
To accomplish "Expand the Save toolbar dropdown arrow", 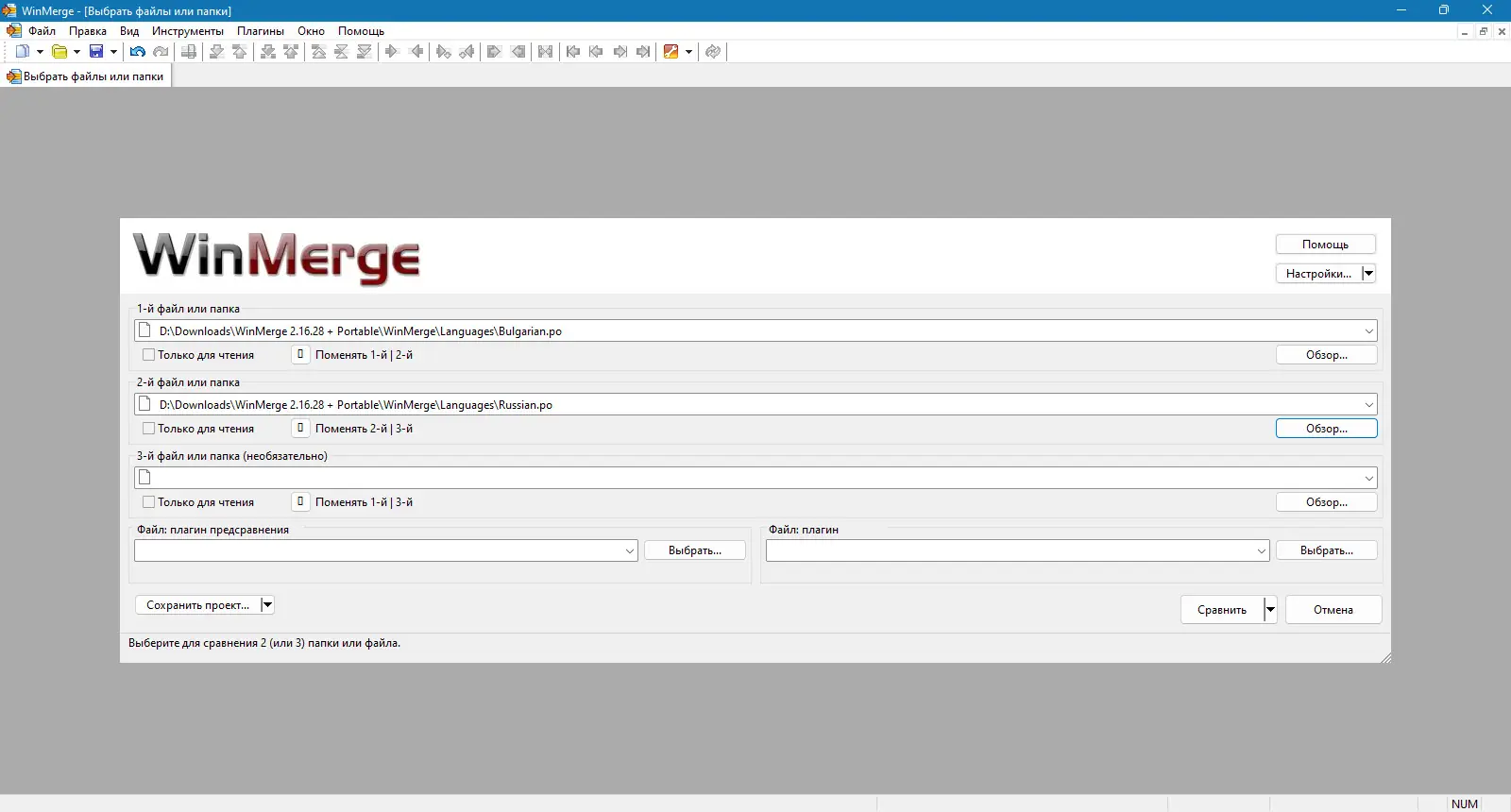I will (x=113, y=52).
